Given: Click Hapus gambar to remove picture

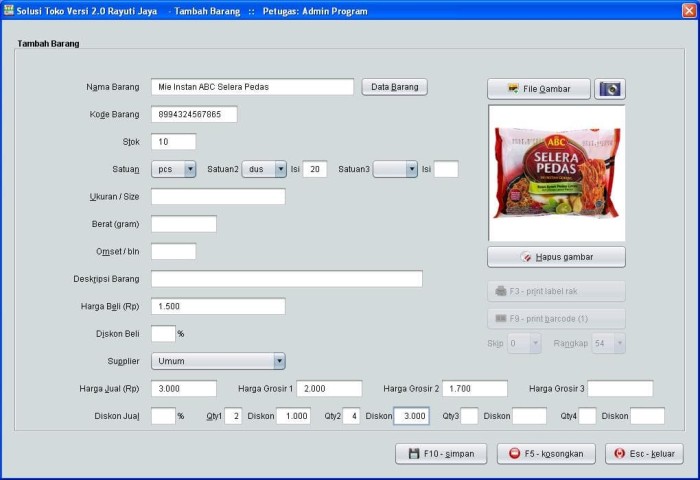Looking at the screenshot, I should [x=556, y=257].
